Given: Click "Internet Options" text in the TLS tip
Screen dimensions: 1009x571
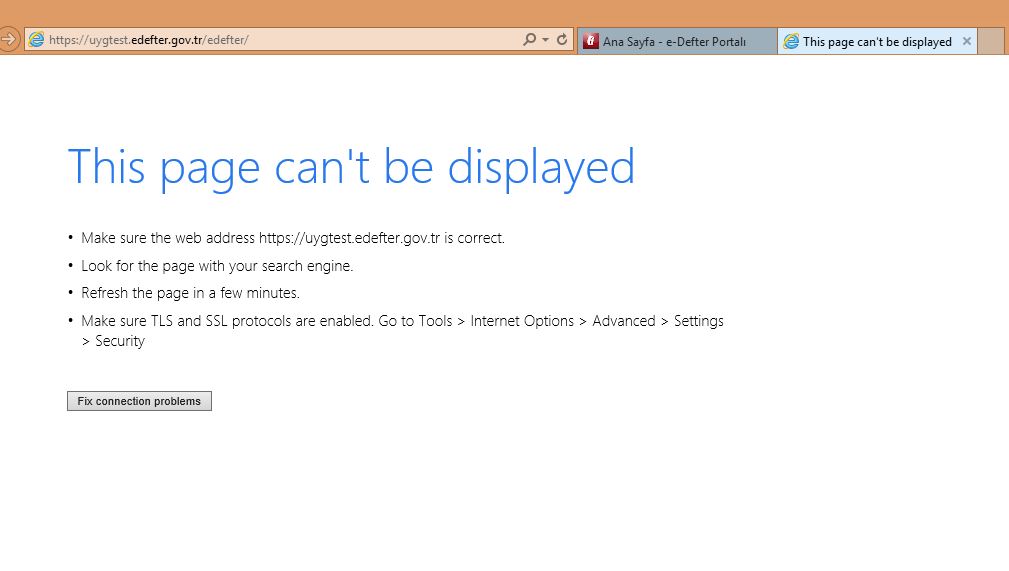Looking at the screenshot, I should click(x=522, y=321).
